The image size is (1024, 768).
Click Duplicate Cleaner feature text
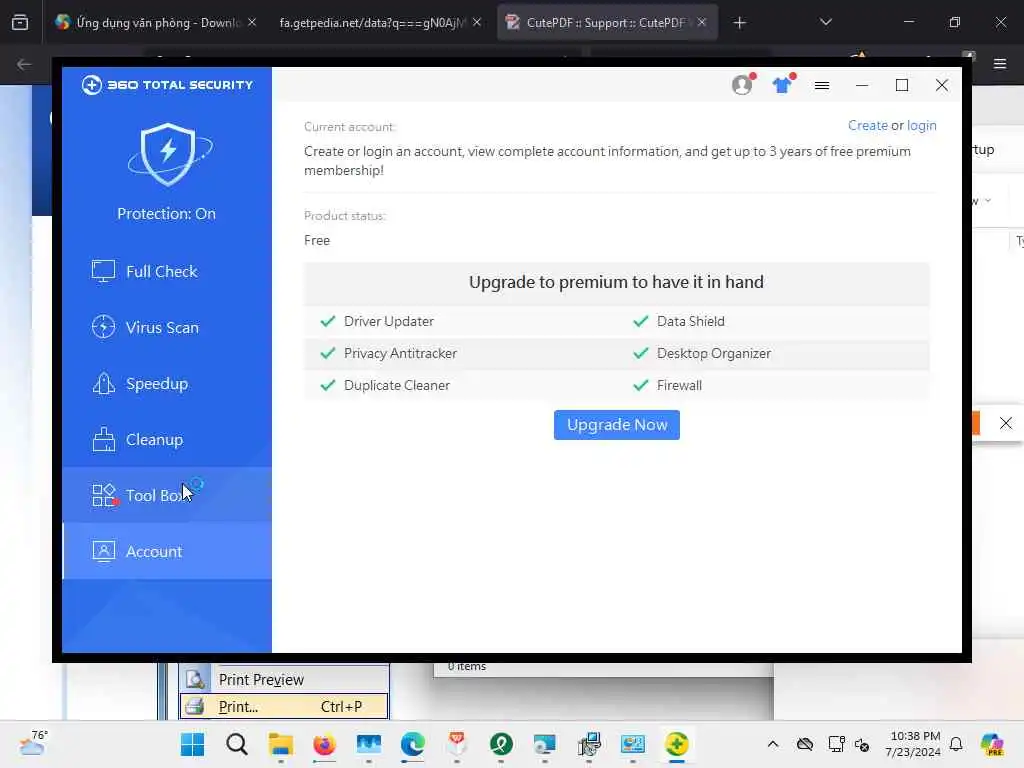[x=396, y=385]
